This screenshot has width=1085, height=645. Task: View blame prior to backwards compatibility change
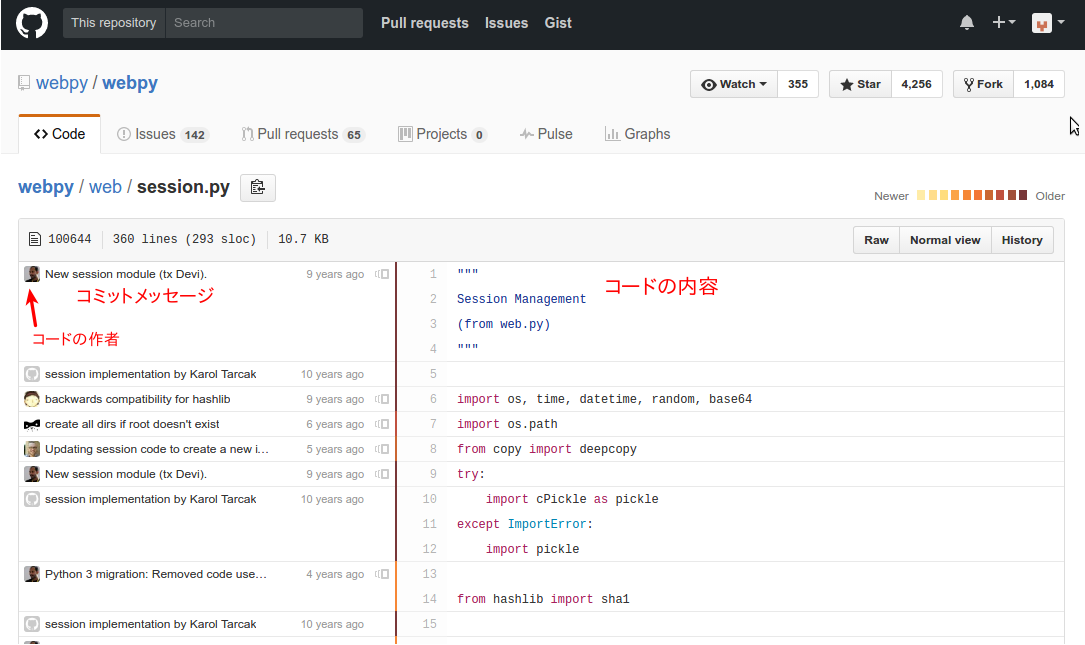point(382,399)
